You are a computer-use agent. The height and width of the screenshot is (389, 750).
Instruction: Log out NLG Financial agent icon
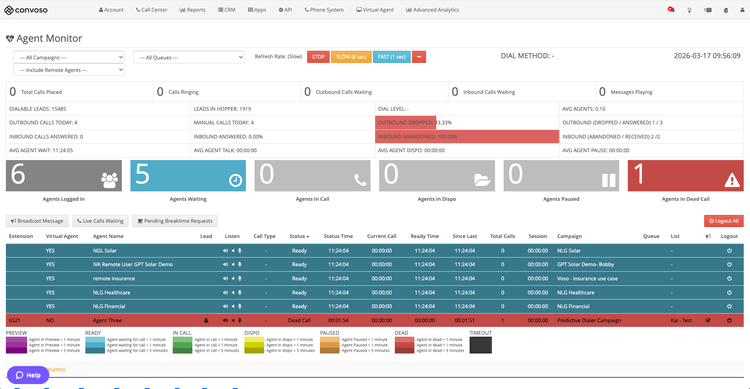(729, 306)
